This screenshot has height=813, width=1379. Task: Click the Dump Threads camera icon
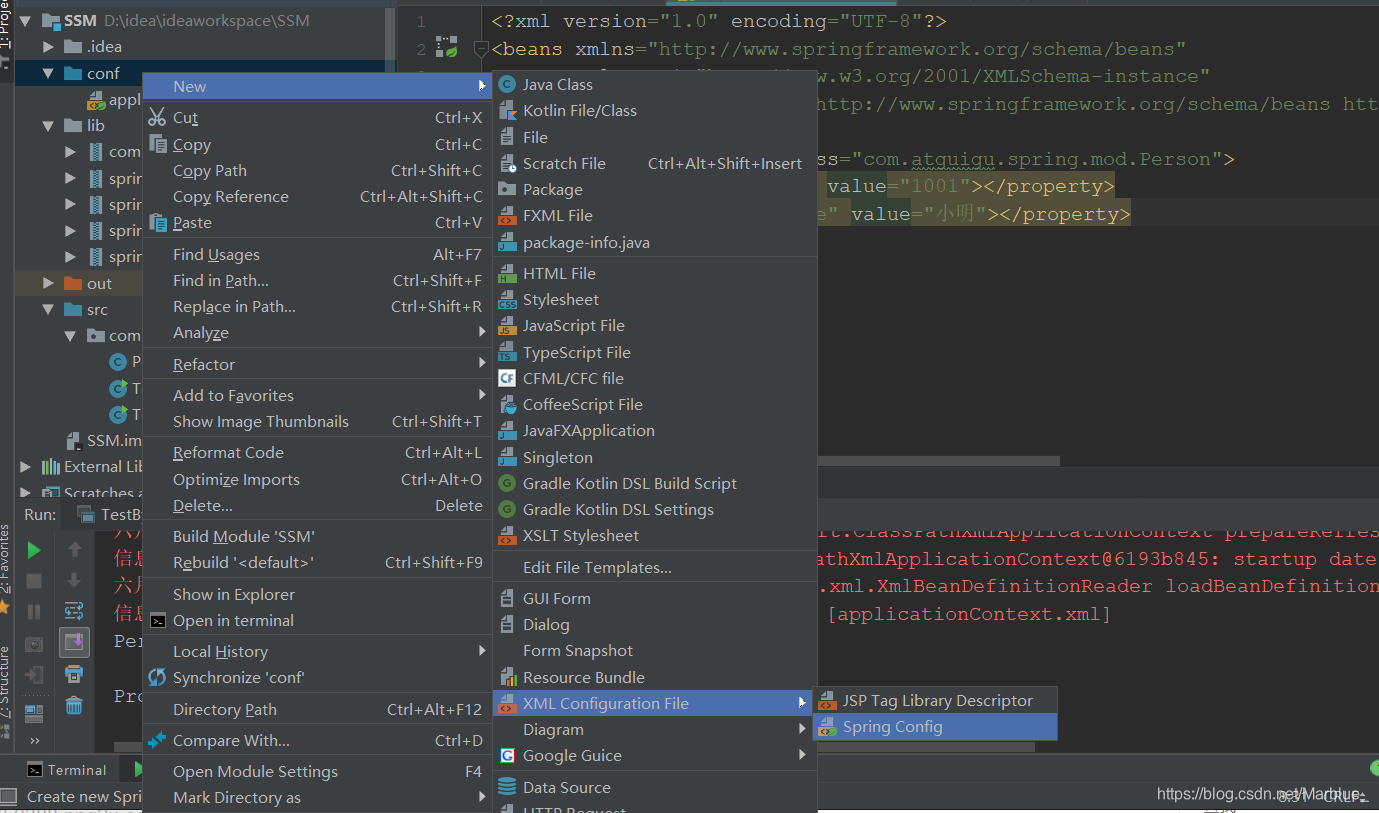pyautogui.click(x=34, y=643)
